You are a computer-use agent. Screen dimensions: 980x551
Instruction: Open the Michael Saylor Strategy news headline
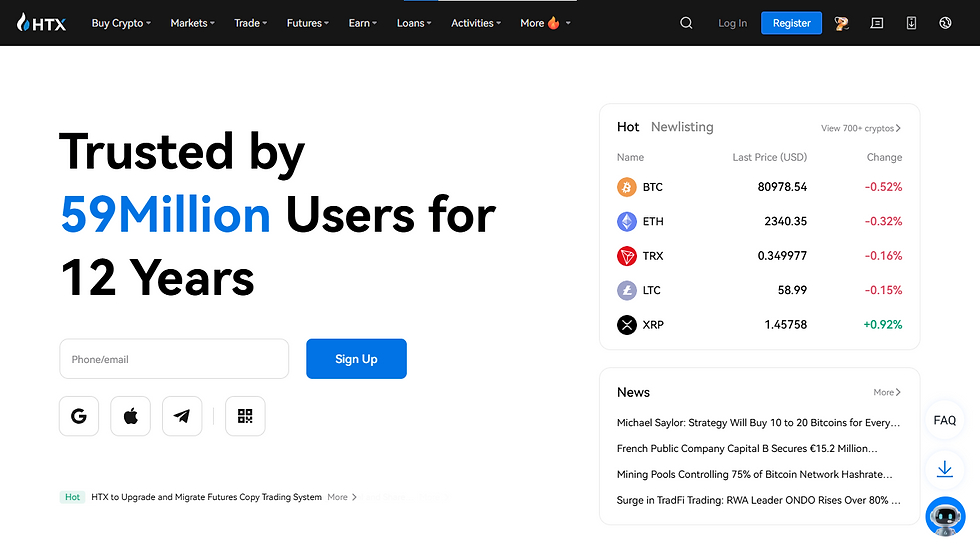pyautogui.click(x=758, y=423)
